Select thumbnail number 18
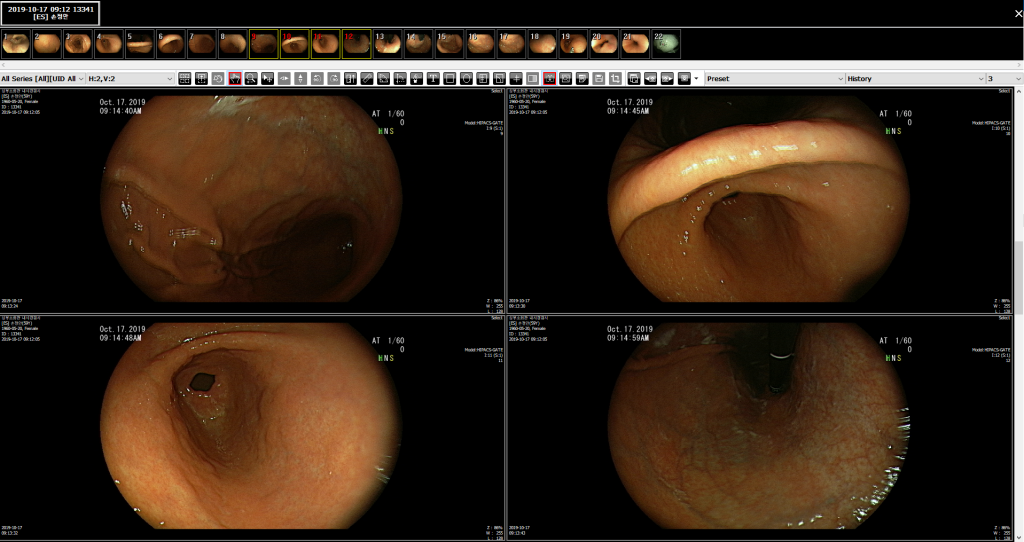Viewport: 1024px width, 542px height. [543, 44]
